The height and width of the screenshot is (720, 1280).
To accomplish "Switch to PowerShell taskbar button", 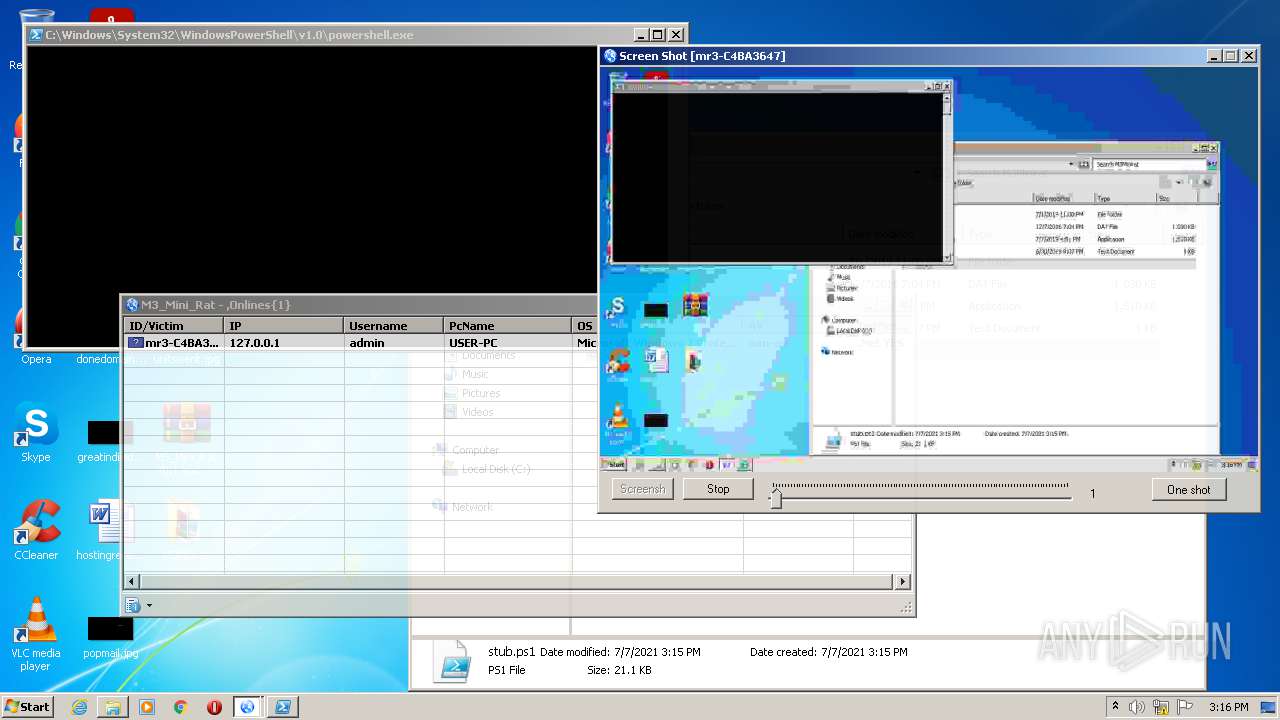I will (x=283, y=707).
